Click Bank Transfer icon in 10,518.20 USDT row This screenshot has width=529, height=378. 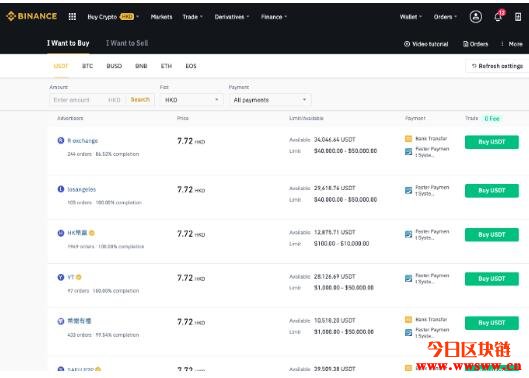point(408,319)
